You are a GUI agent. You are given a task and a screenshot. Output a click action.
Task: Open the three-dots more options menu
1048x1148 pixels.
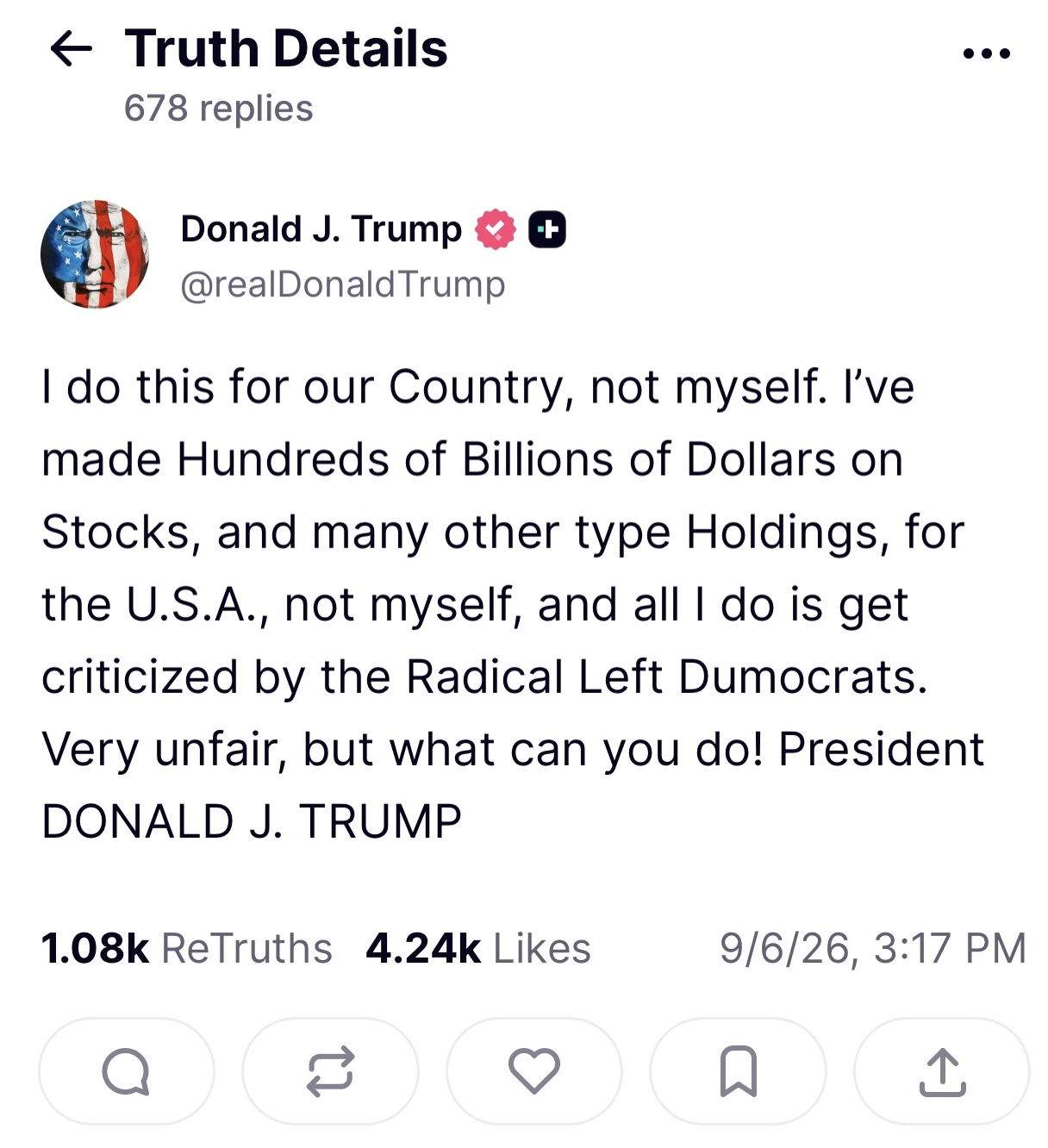(987, 53)
